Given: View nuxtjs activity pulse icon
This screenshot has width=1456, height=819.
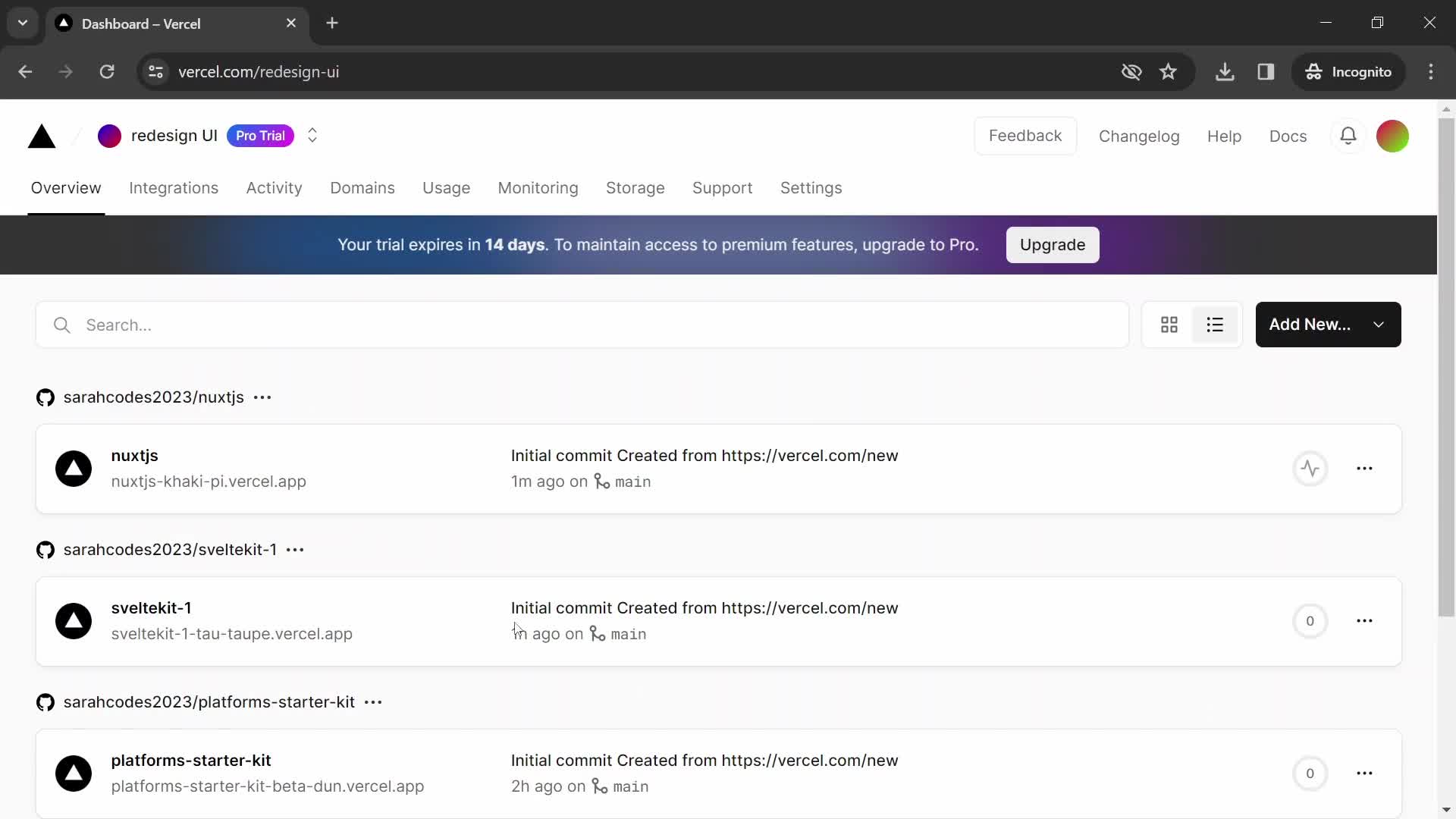Looking at the screenshot, I should point(1310,469).
